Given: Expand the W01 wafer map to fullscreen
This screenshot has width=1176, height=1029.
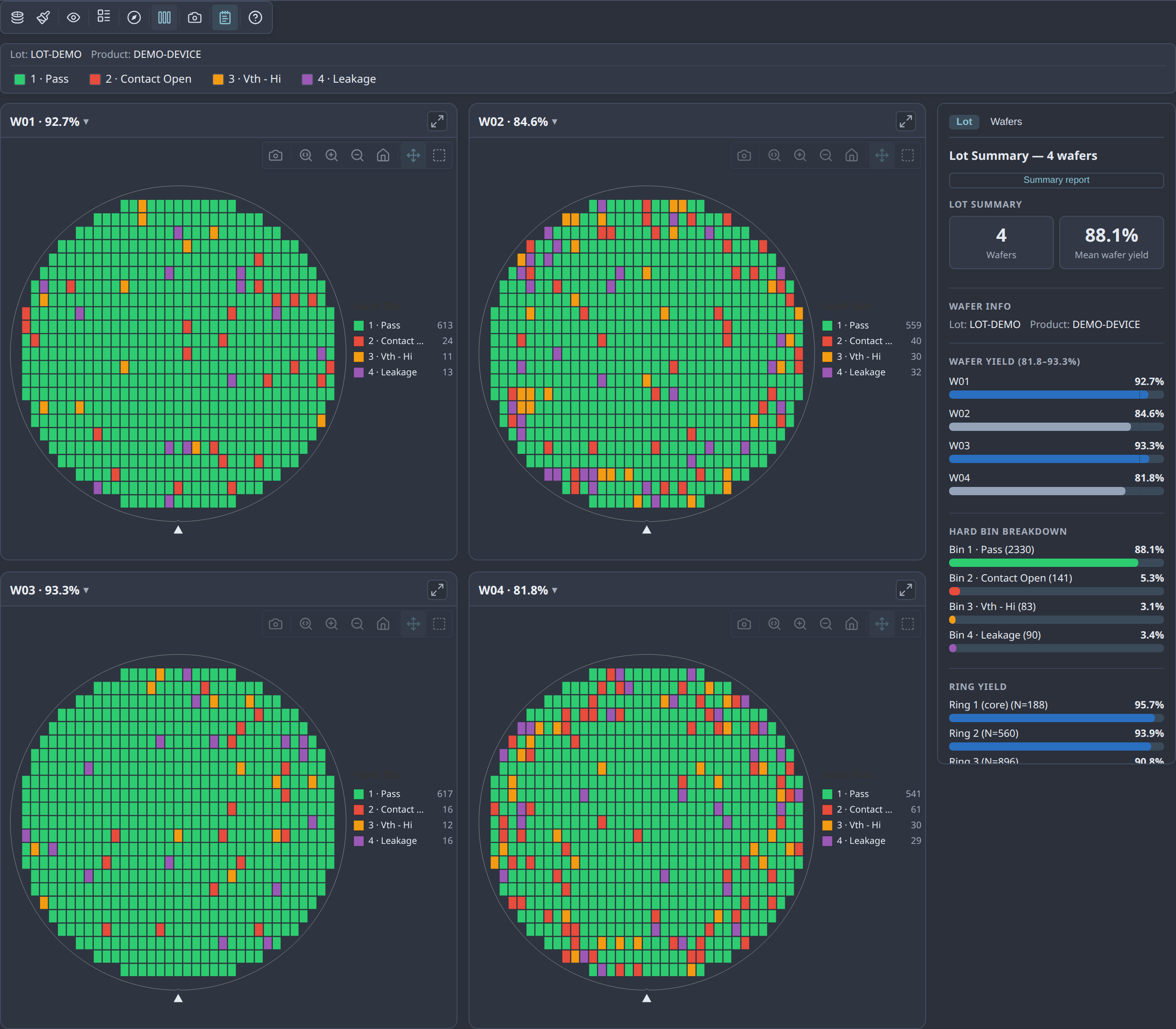Looking at the screenshot, I should pos(437,121).
